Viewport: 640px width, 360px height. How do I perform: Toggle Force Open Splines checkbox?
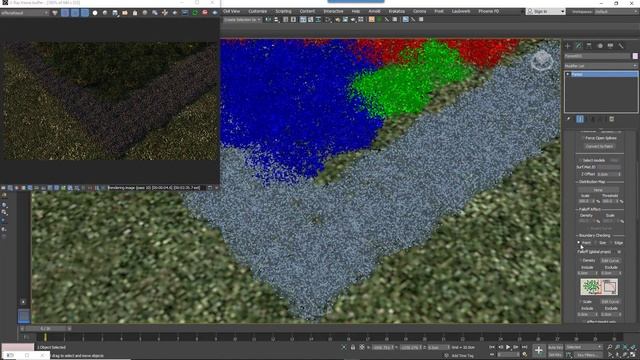[583, 138]
